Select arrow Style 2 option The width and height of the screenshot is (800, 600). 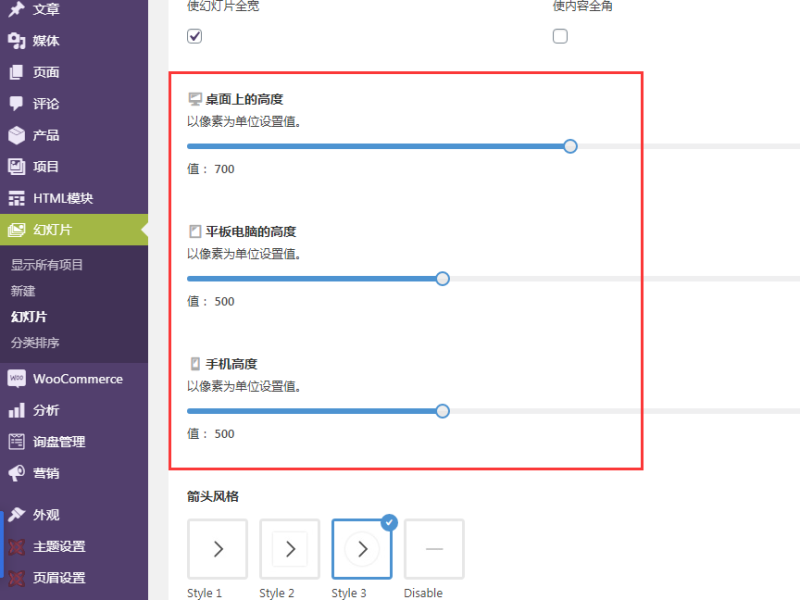(x=290, y=549)
